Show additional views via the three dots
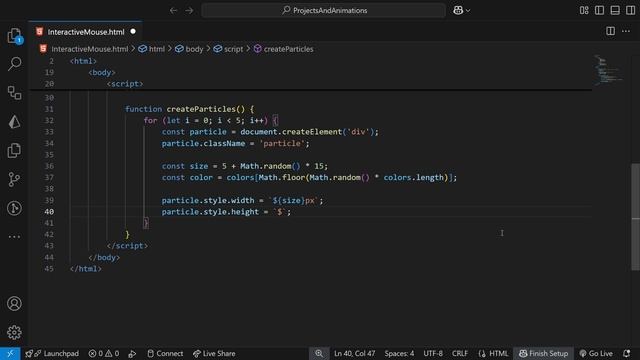 click(14, 237)
